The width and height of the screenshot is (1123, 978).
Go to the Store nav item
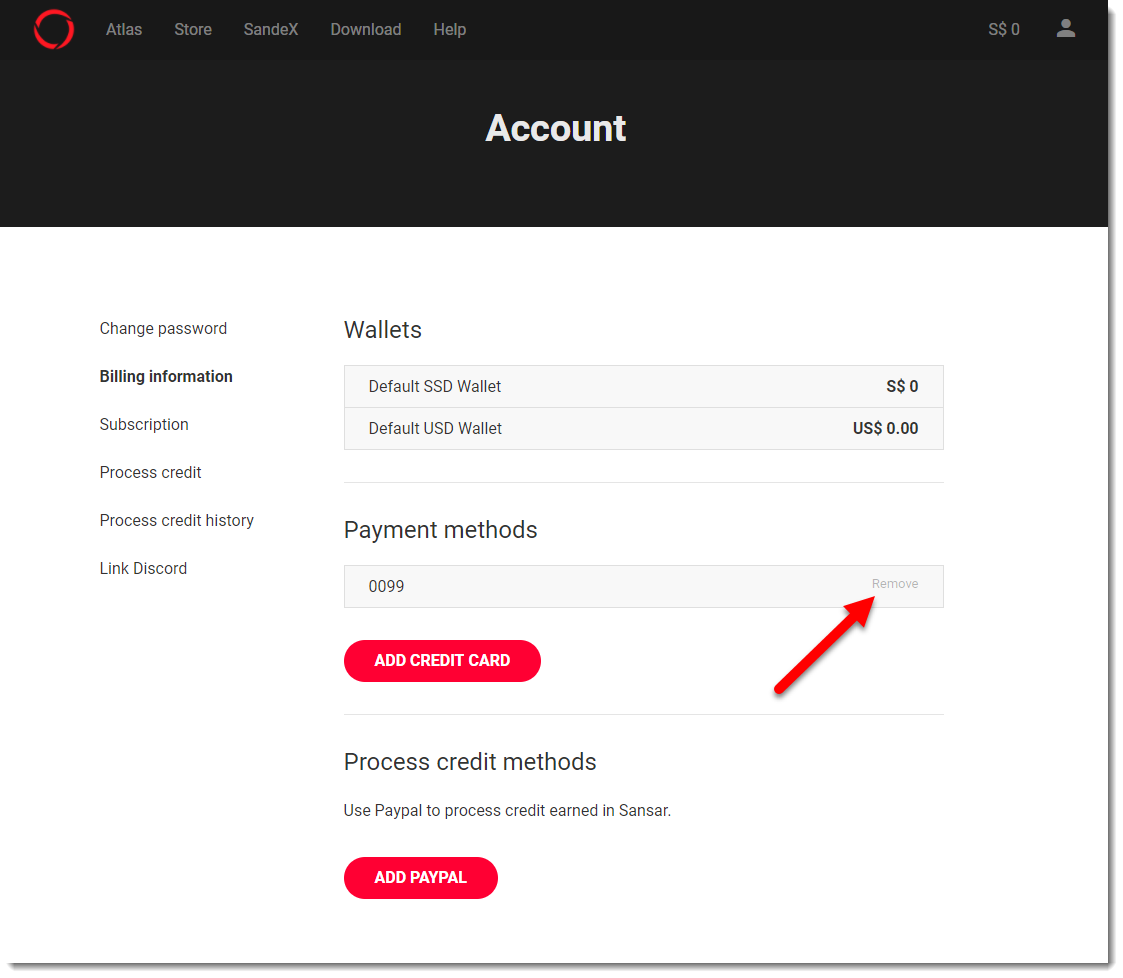coord(193,30)
